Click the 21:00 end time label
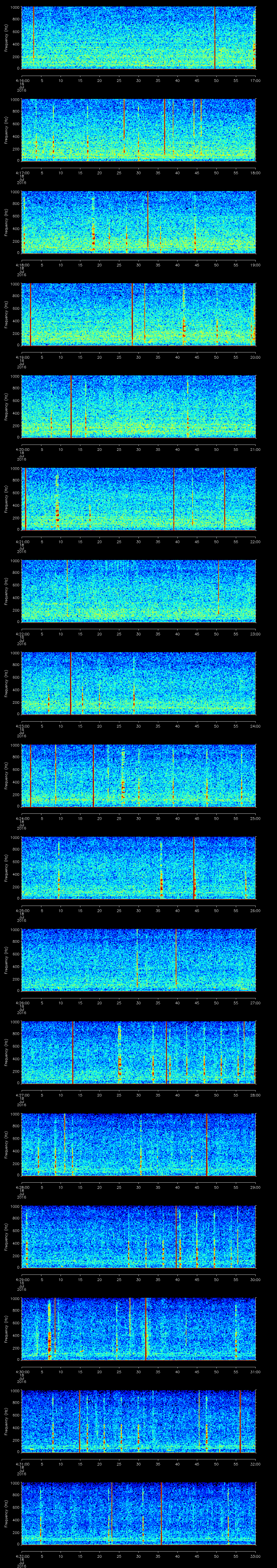 click(255, 449)
